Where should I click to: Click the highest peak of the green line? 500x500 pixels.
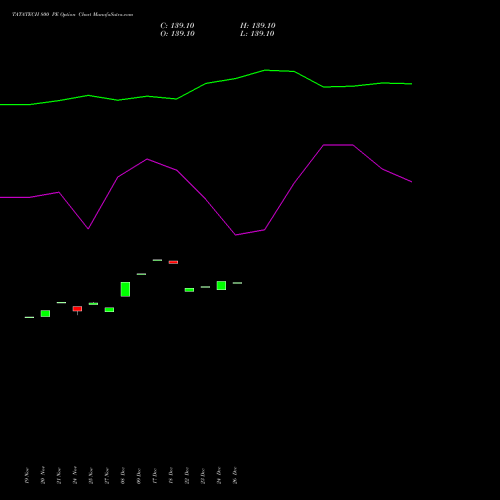pos(266,70)
